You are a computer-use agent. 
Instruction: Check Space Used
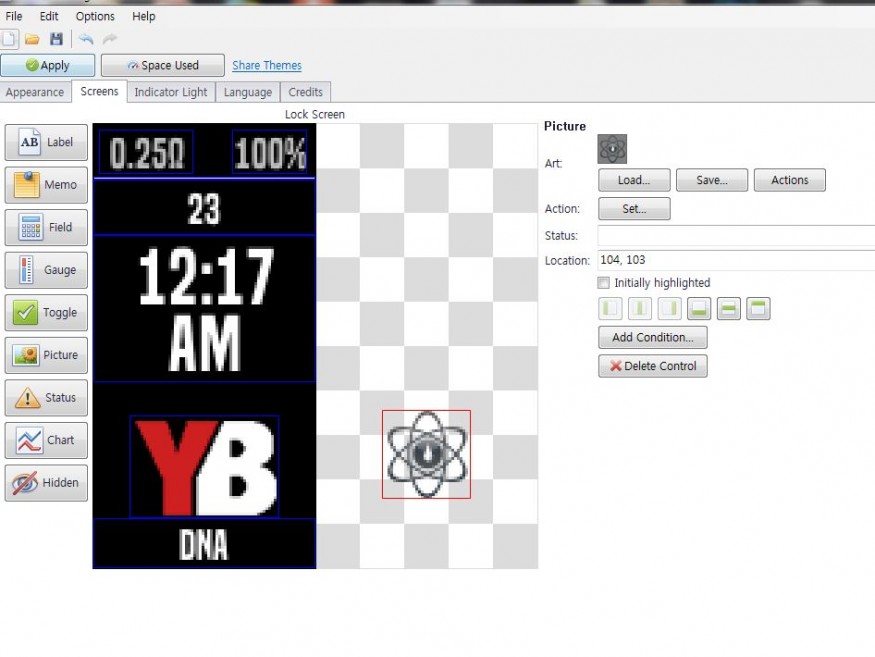pos(163,65)
